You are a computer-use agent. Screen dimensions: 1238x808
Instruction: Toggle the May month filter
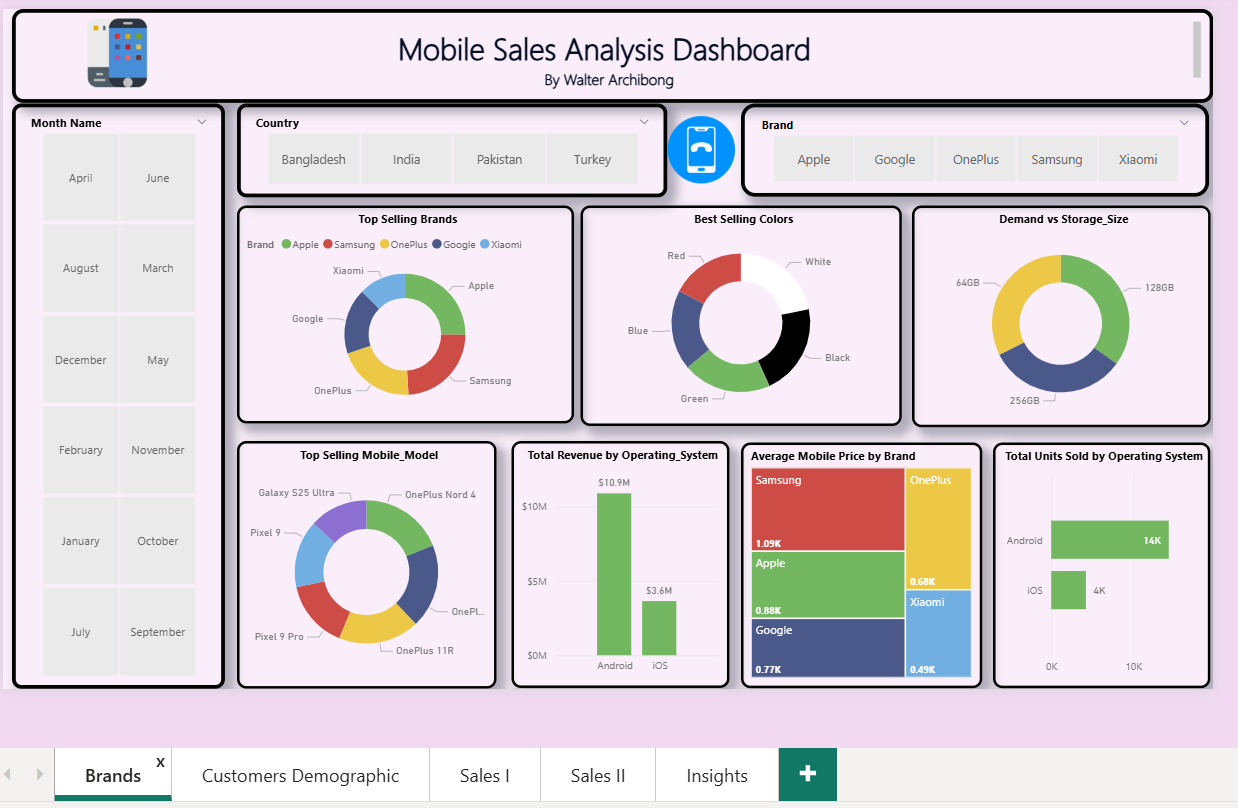[158, 360]
